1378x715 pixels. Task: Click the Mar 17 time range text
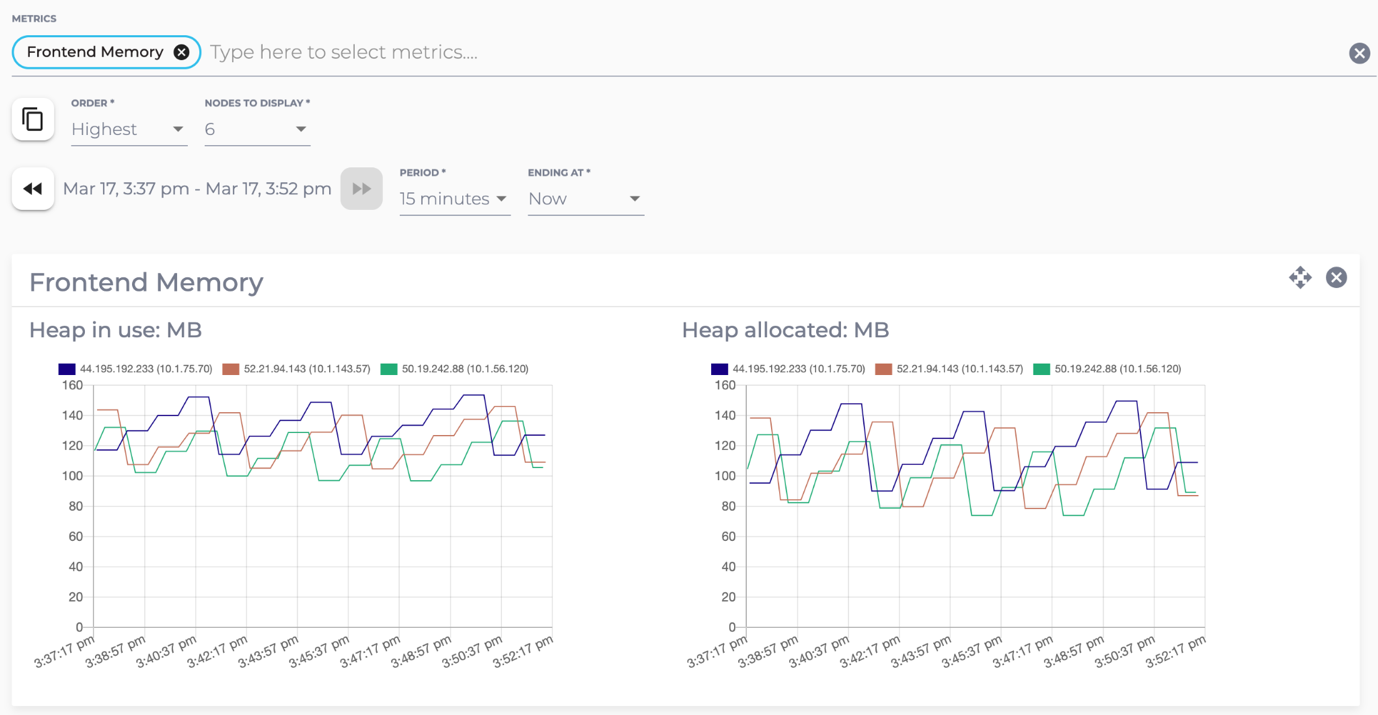tap(197, 189)
